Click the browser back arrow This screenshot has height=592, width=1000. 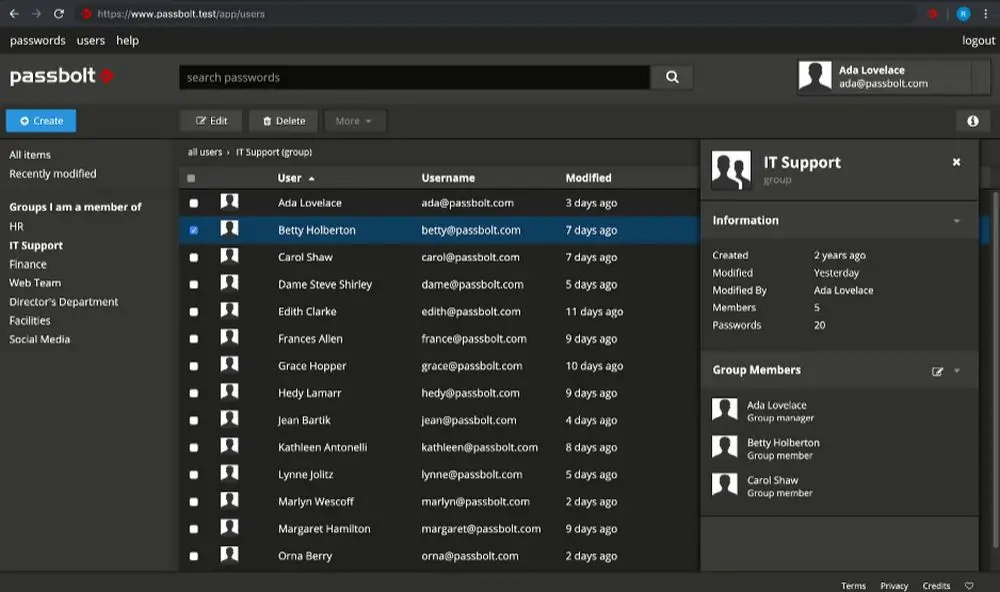pos(14,13)
